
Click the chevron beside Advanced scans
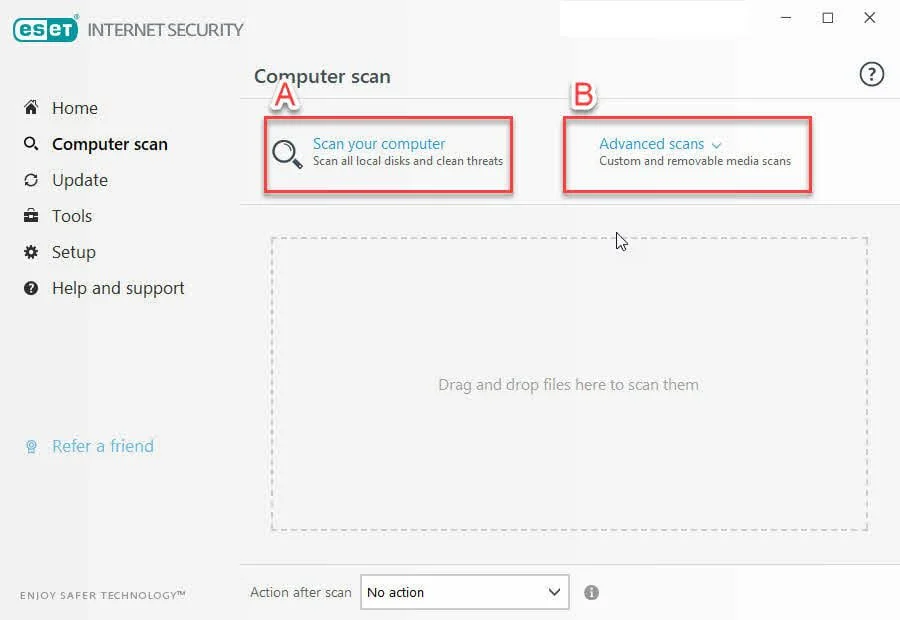pyautogui.click(x=717, y=146)
